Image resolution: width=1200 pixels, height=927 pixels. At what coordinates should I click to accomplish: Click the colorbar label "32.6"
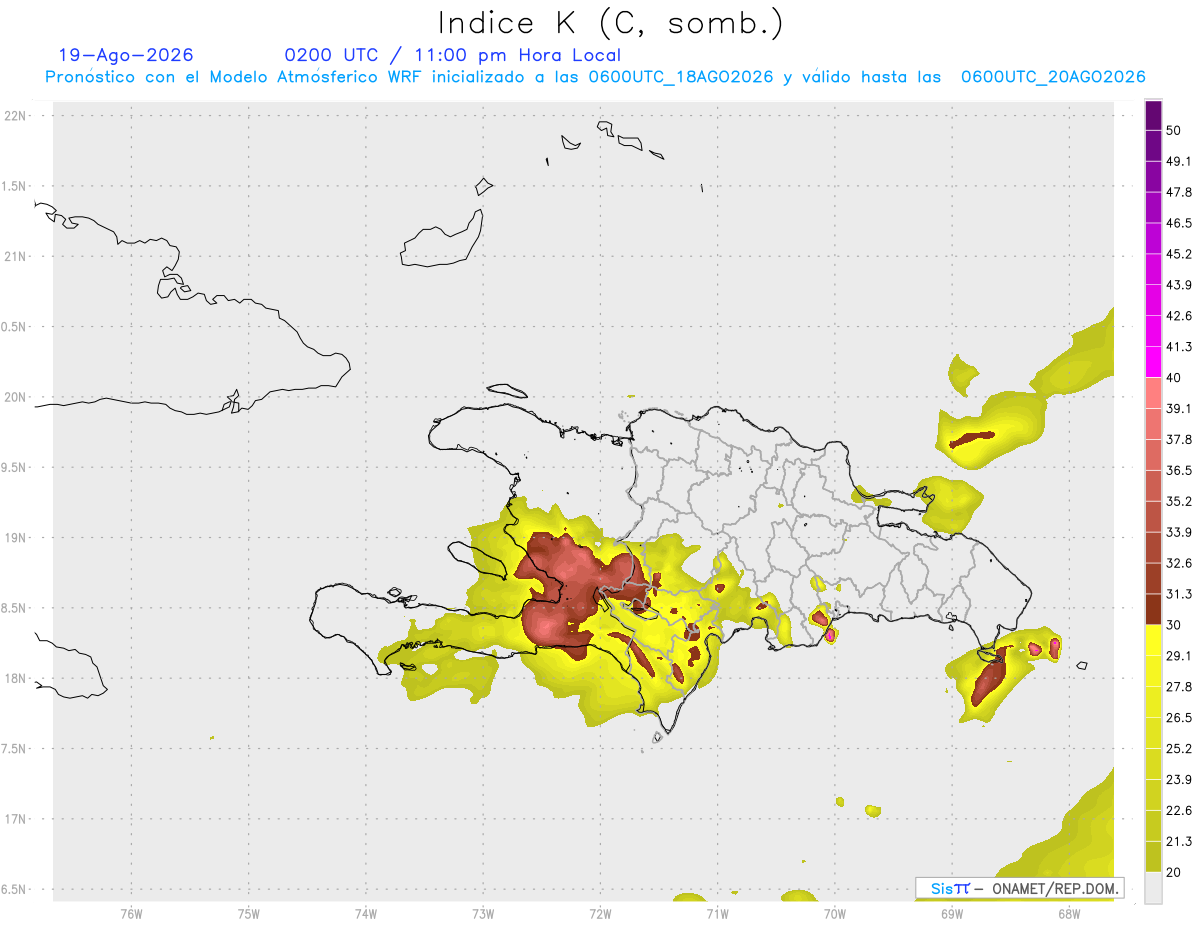pos(1179,563)
